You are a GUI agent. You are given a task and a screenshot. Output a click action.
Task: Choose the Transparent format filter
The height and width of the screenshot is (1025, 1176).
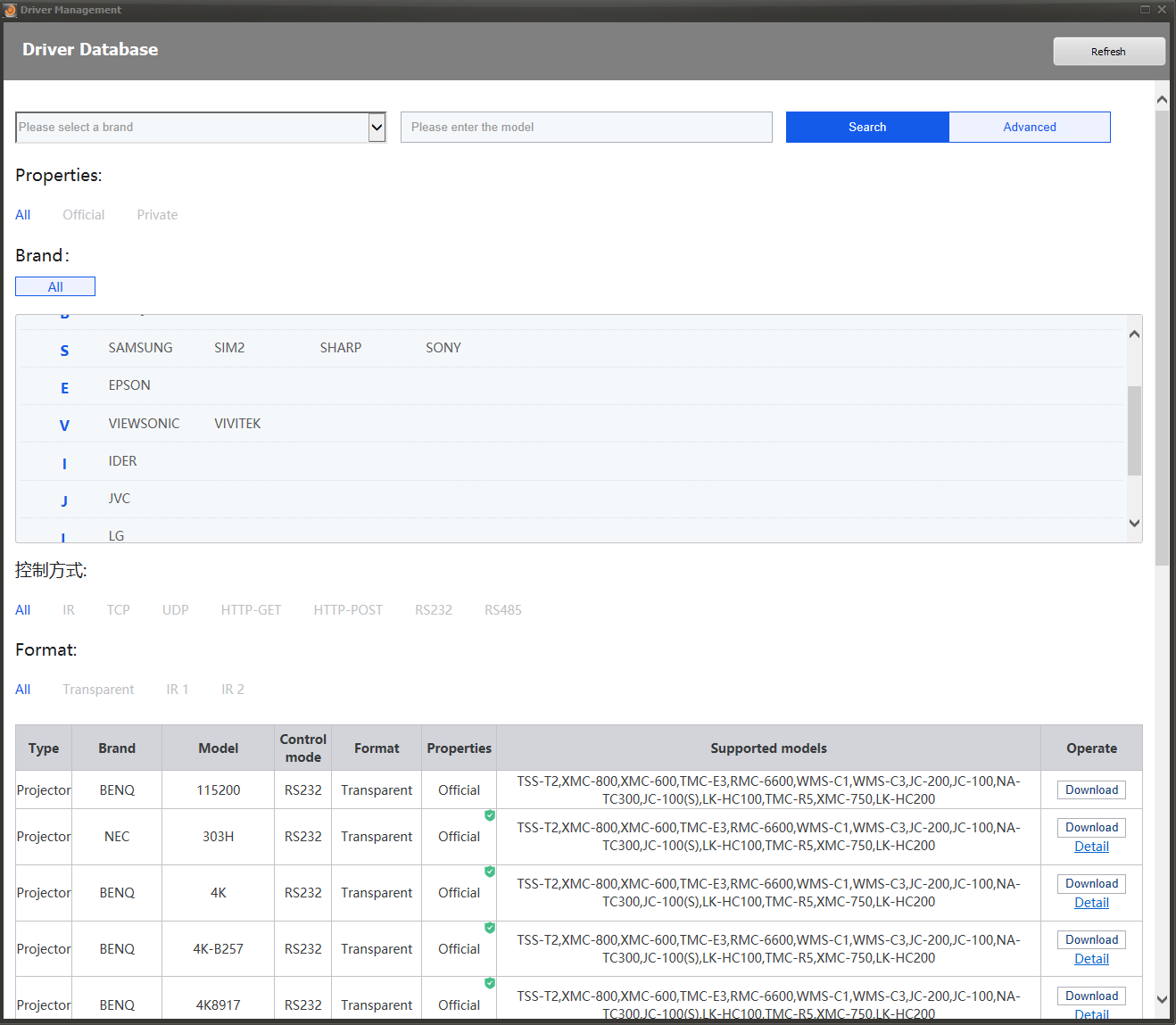pyautogui.click(x=98, y=690)
